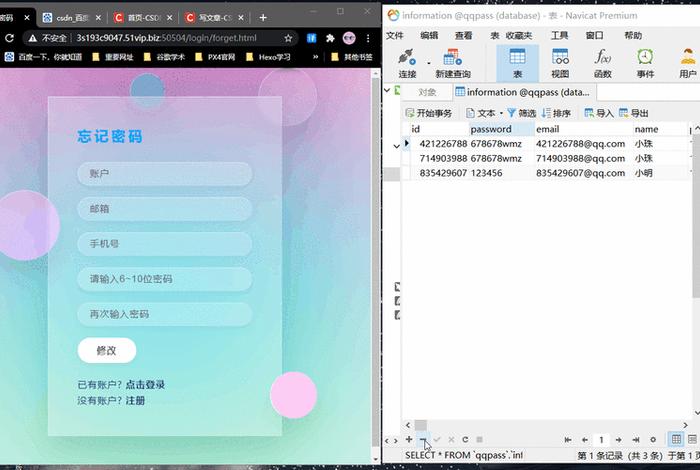Open the 视图 (View) toolbar icon
This screenshot has width=700, height=470.
click(560, 64)
